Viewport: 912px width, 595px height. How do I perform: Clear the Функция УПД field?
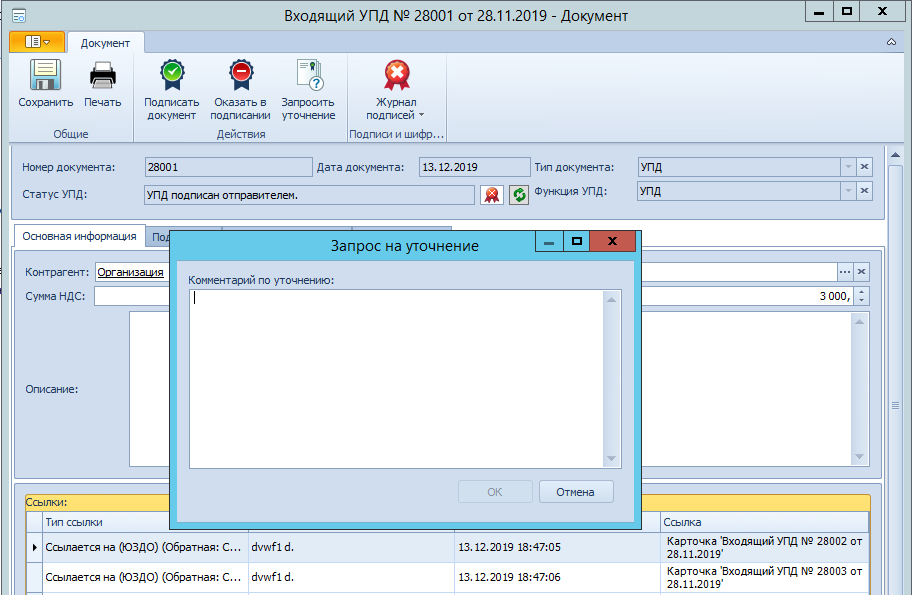coord(864,191)
